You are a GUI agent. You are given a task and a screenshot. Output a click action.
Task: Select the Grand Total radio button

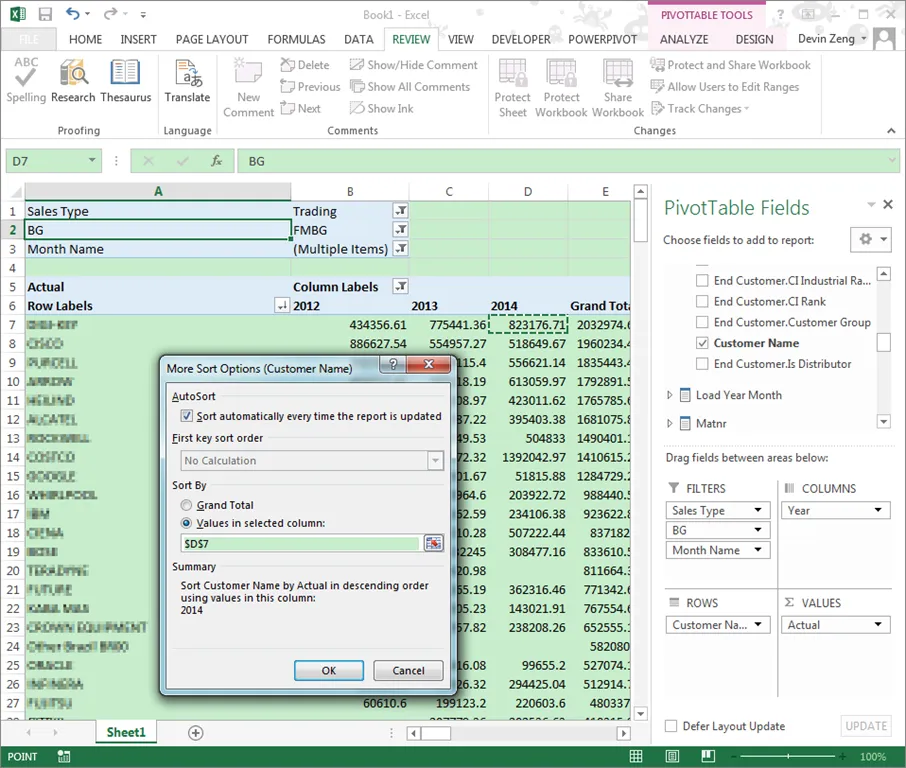coord(186,505)
